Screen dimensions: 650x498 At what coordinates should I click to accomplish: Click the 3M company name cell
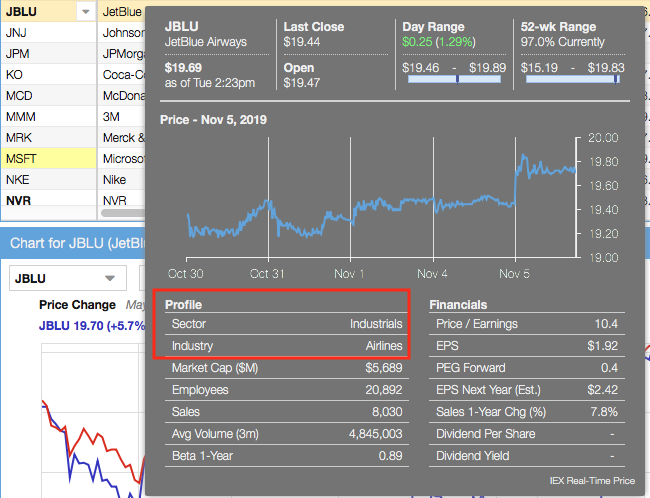(121, 117)
